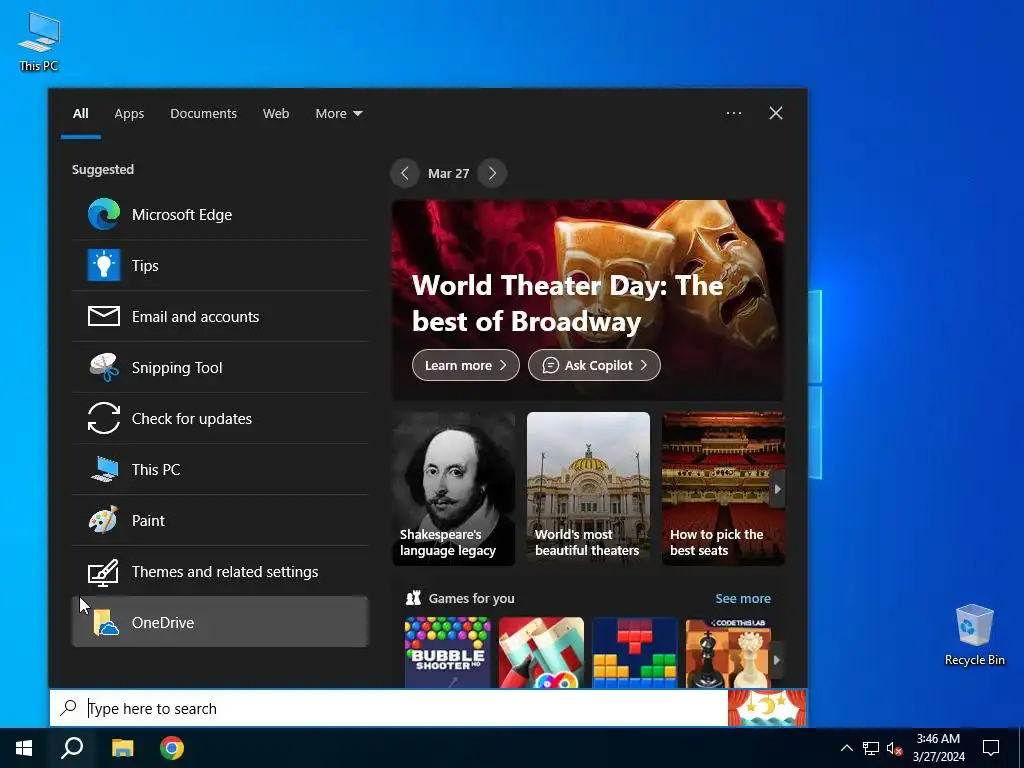Open World's most beautiful theaters card
Screen dimensions: 1024x768
pos(588,488)
